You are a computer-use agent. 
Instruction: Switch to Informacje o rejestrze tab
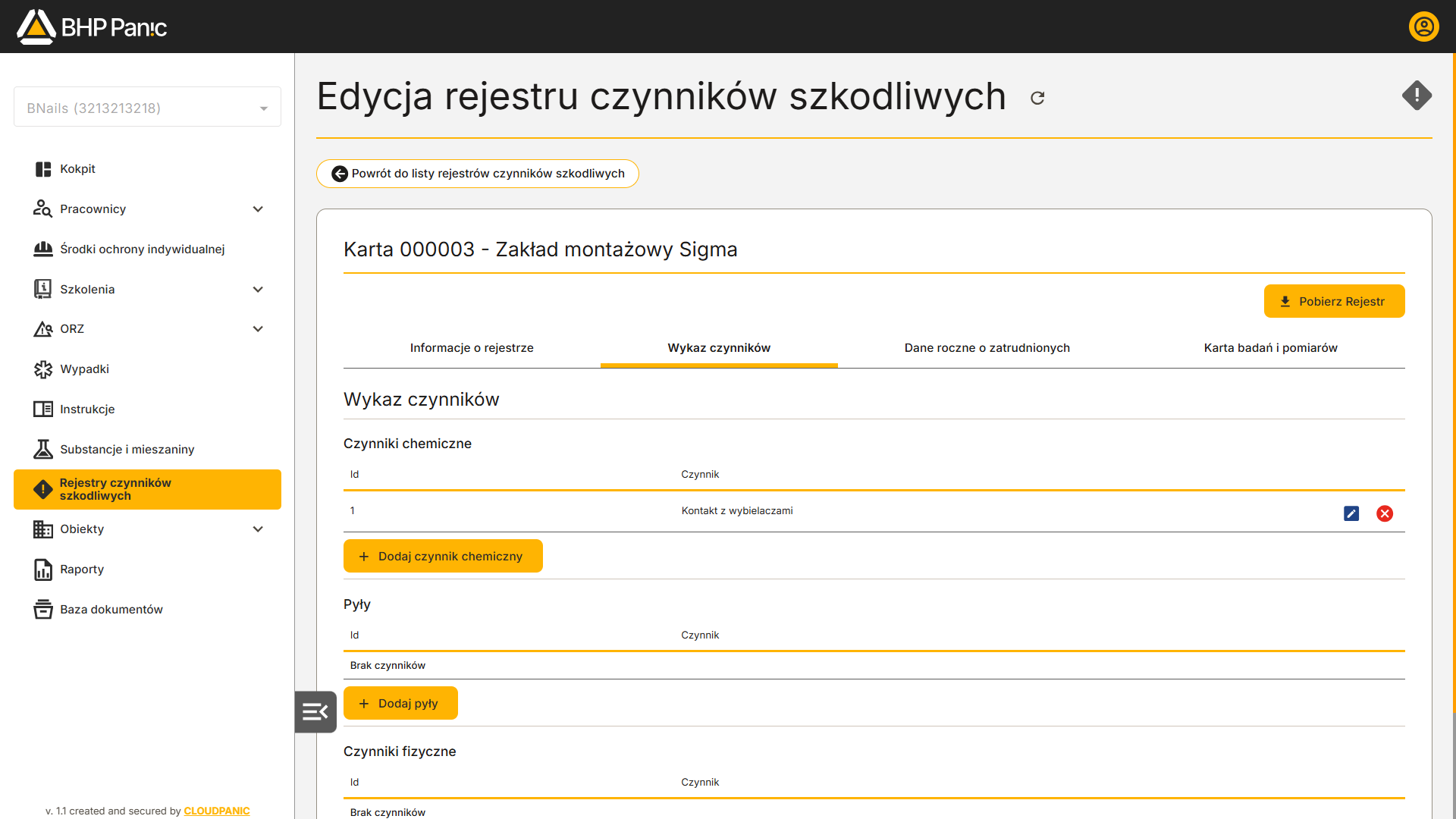click(472, 348)
